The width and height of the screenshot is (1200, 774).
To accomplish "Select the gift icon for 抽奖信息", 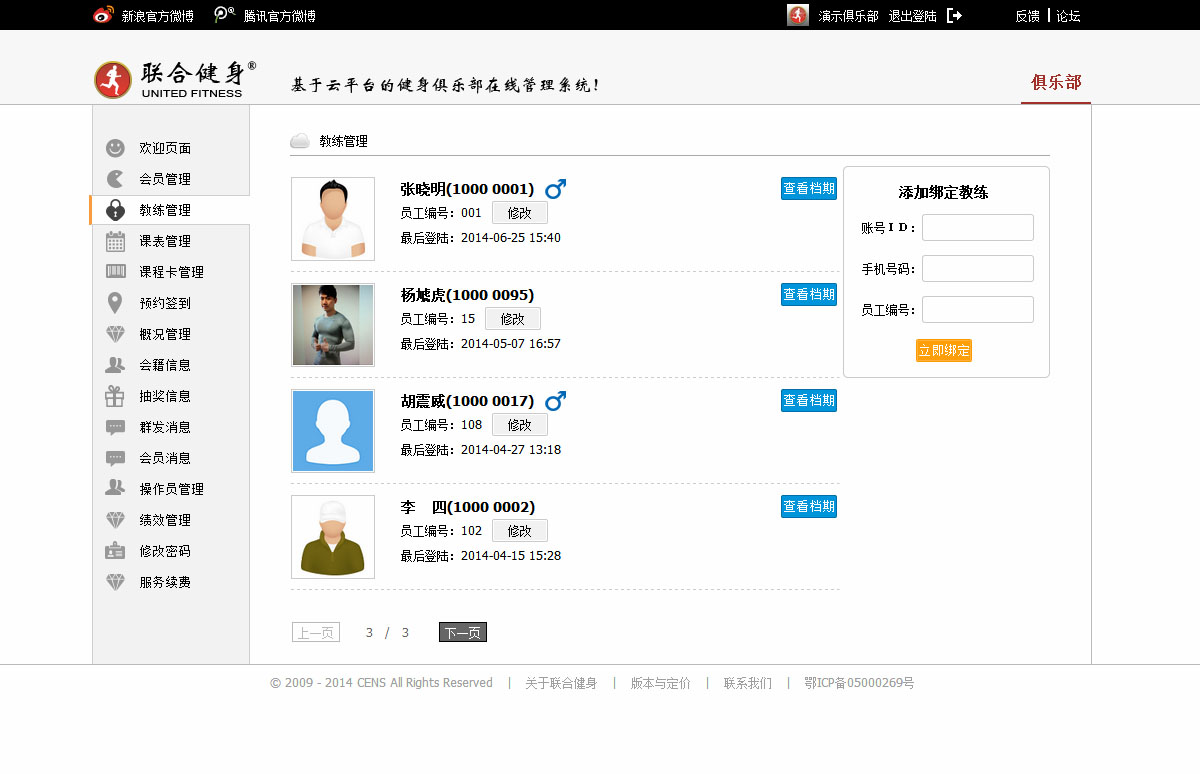I will click(116, 396).
